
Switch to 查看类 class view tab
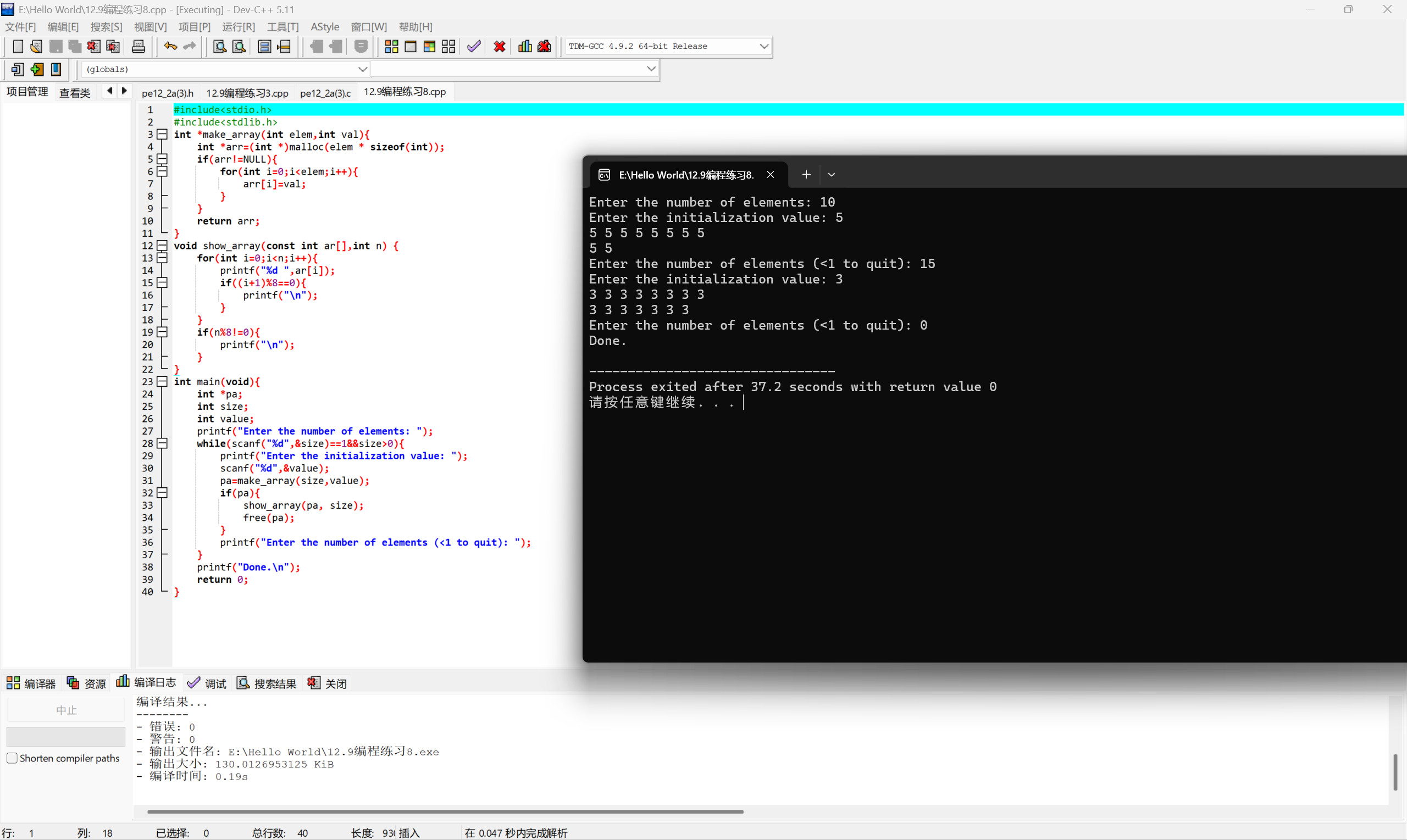pyautogui.click(x=75, y=93)
